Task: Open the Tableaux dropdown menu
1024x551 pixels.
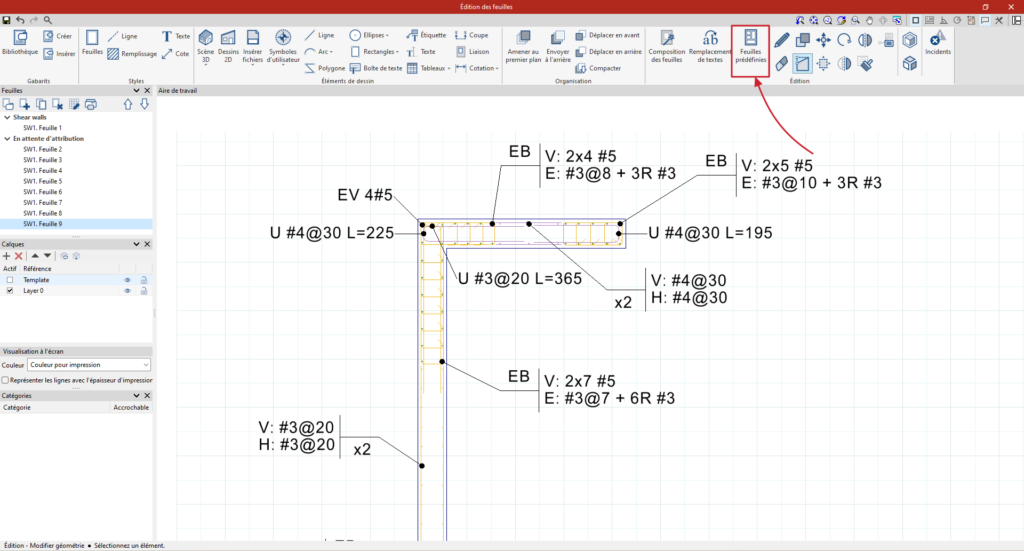Action: click(435, 68)
